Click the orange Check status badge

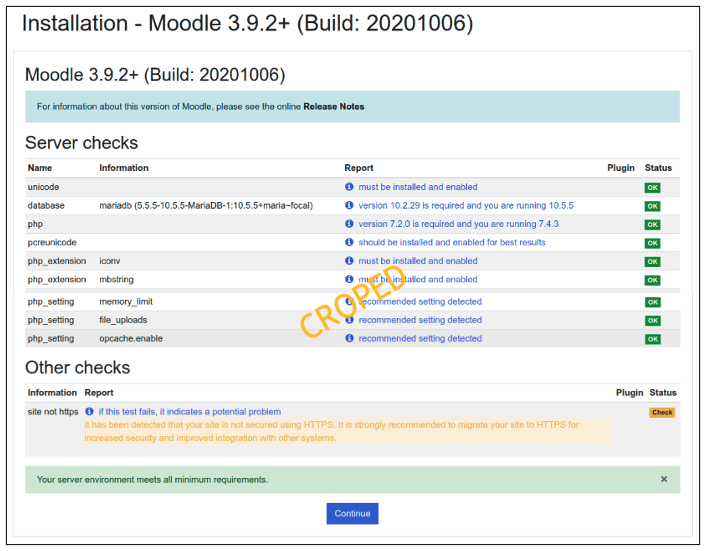click(662, 412)
